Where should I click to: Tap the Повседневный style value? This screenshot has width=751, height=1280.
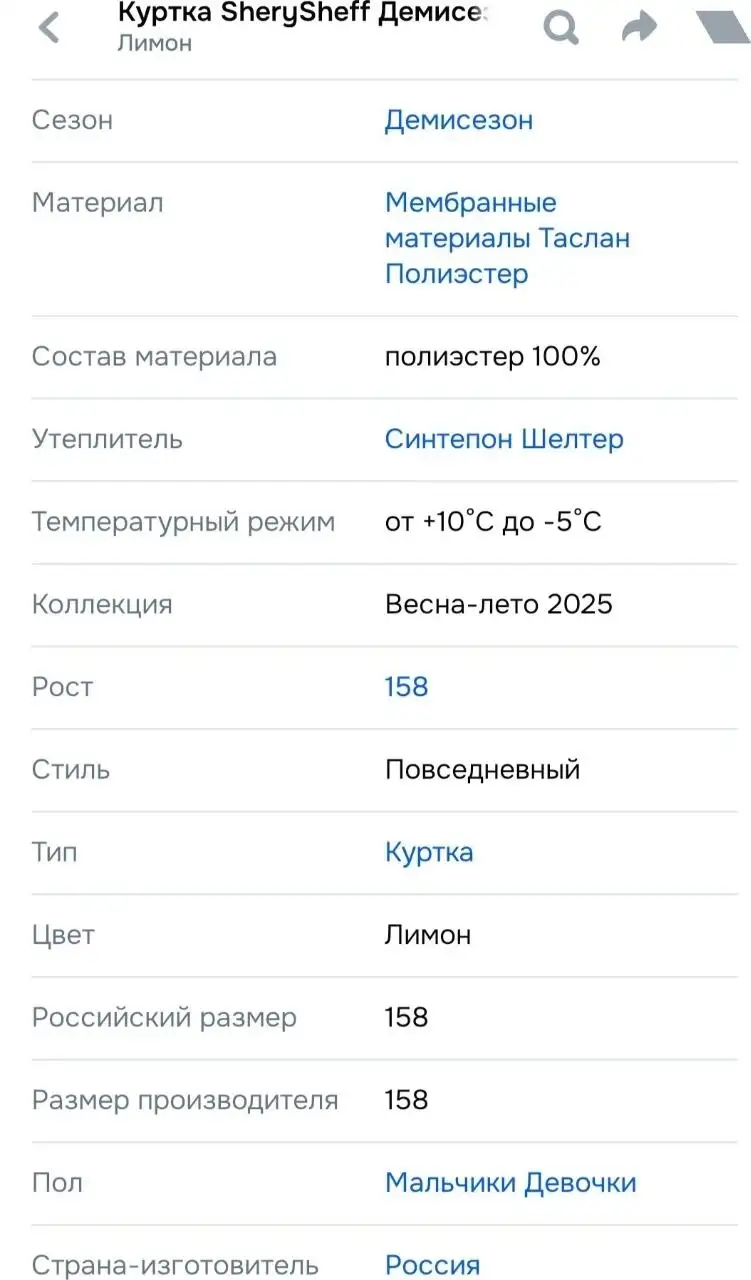tap(482, 769)
